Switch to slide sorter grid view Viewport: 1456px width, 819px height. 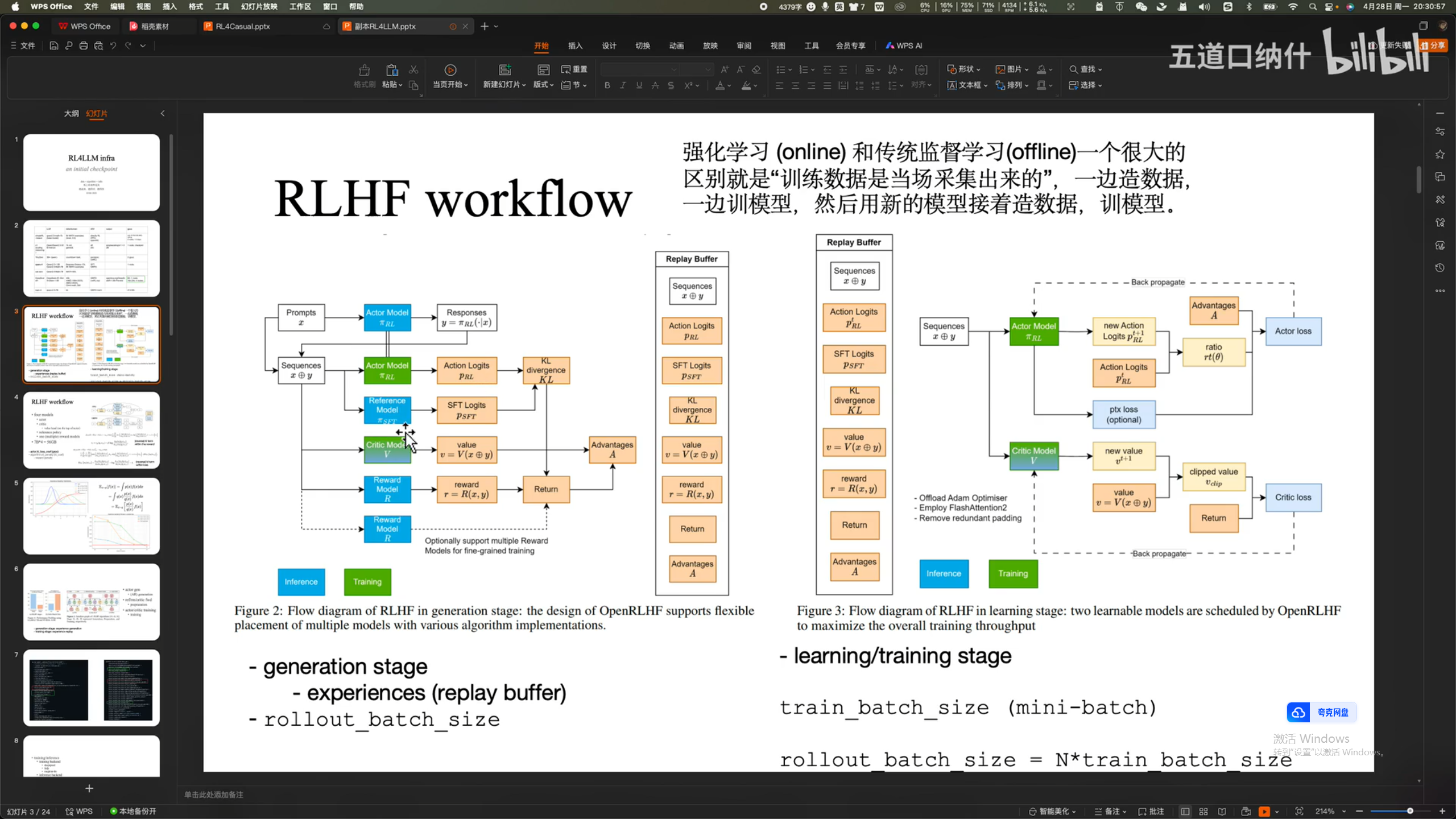(1203, 812)
